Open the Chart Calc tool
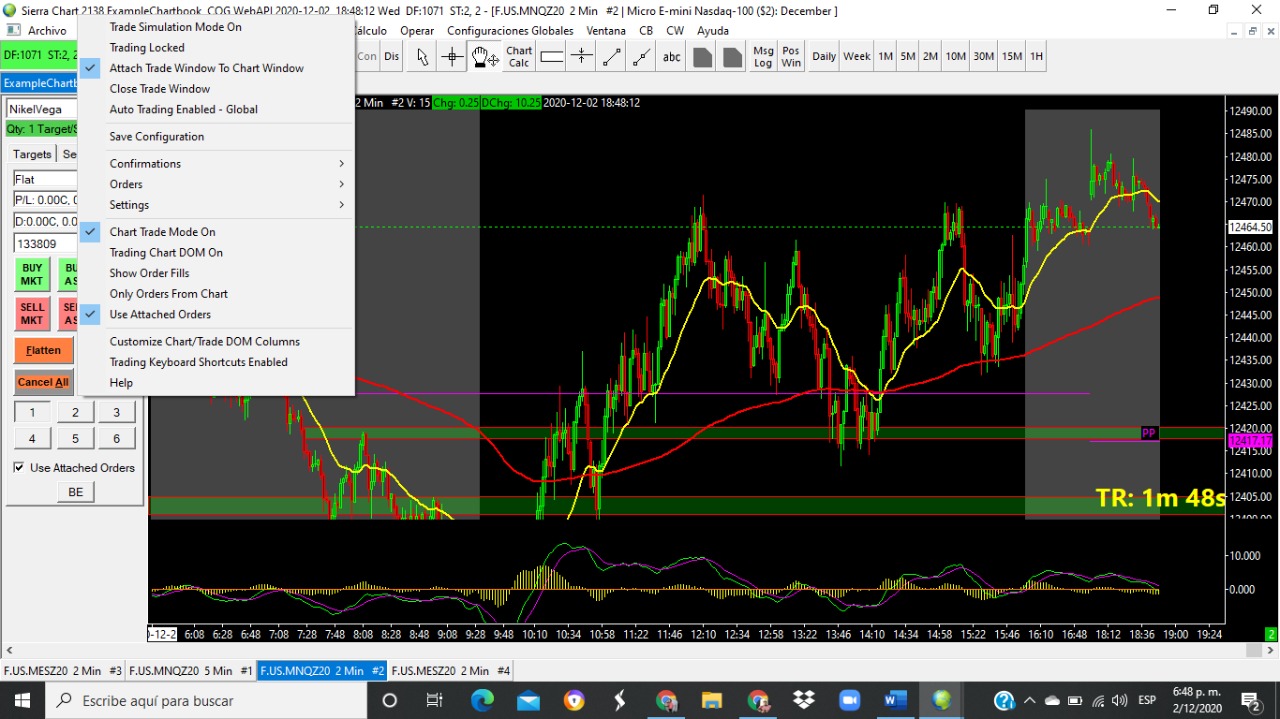The width and height of the screenshot is (1280, 719). pos(519,57)
